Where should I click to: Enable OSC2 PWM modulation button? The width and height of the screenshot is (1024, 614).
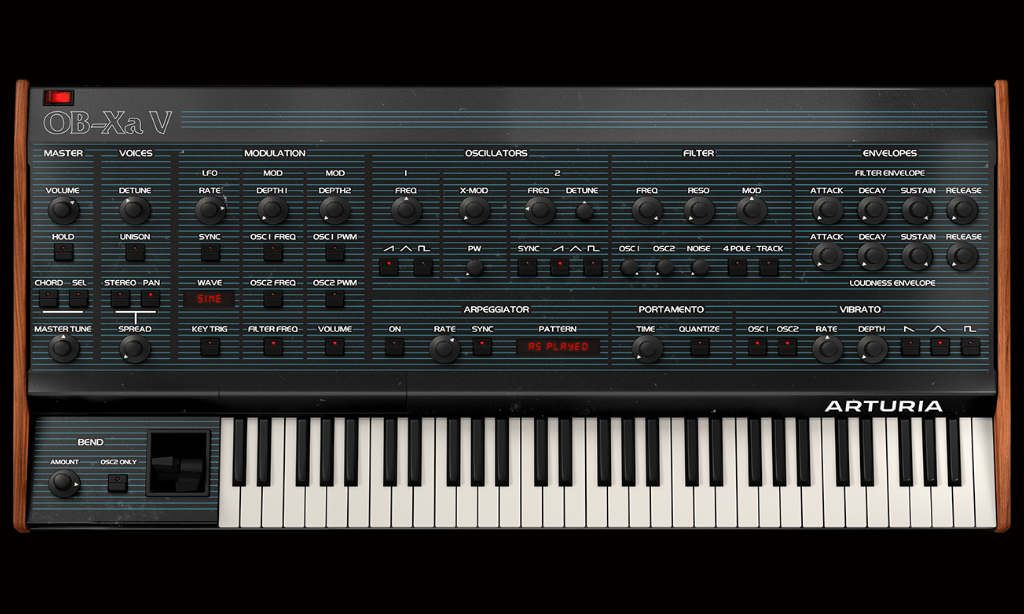[334, 299]
